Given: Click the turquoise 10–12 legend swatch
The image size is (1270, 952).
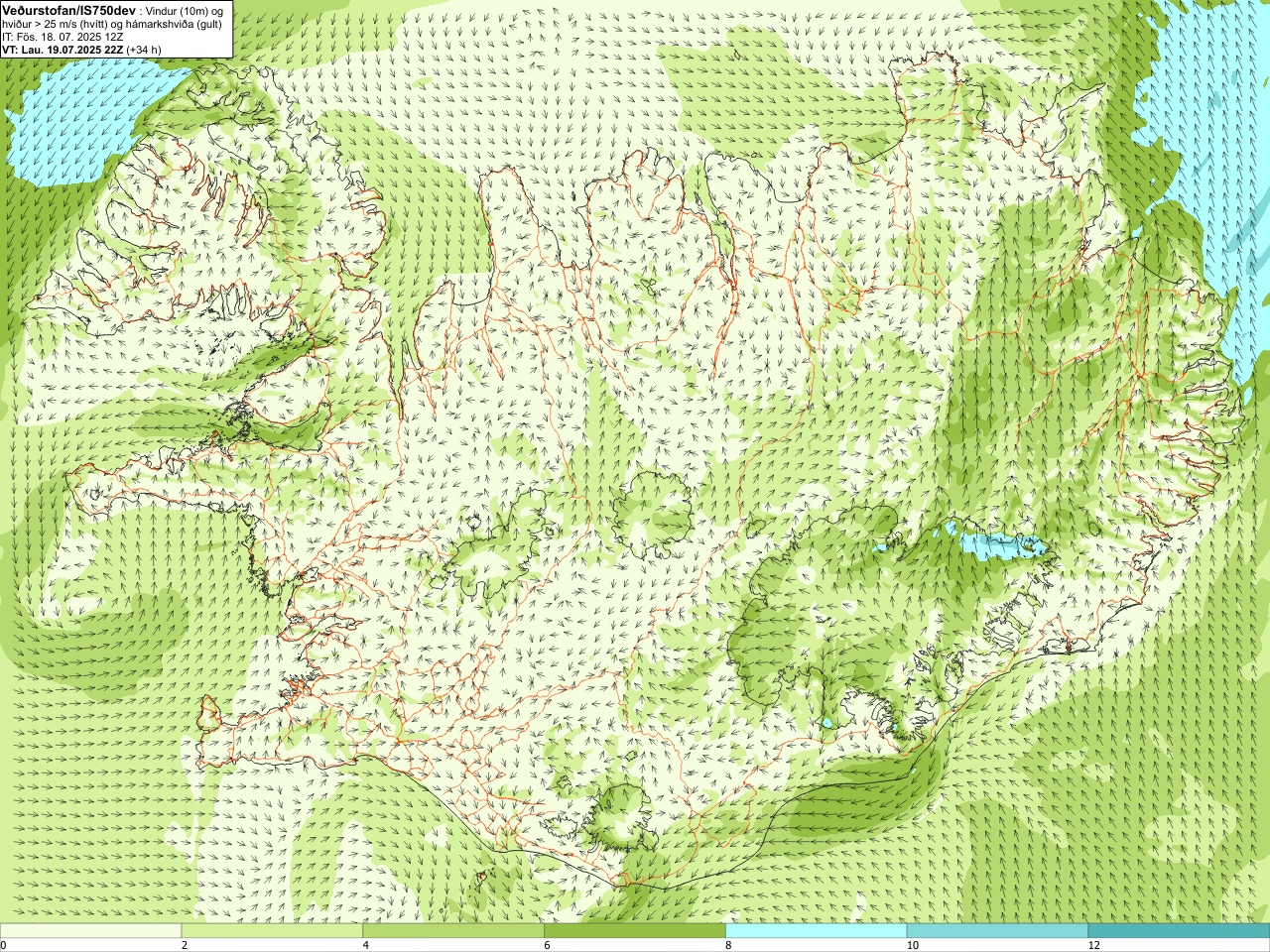Looking at the screenshot, I should tap(997, 931).
